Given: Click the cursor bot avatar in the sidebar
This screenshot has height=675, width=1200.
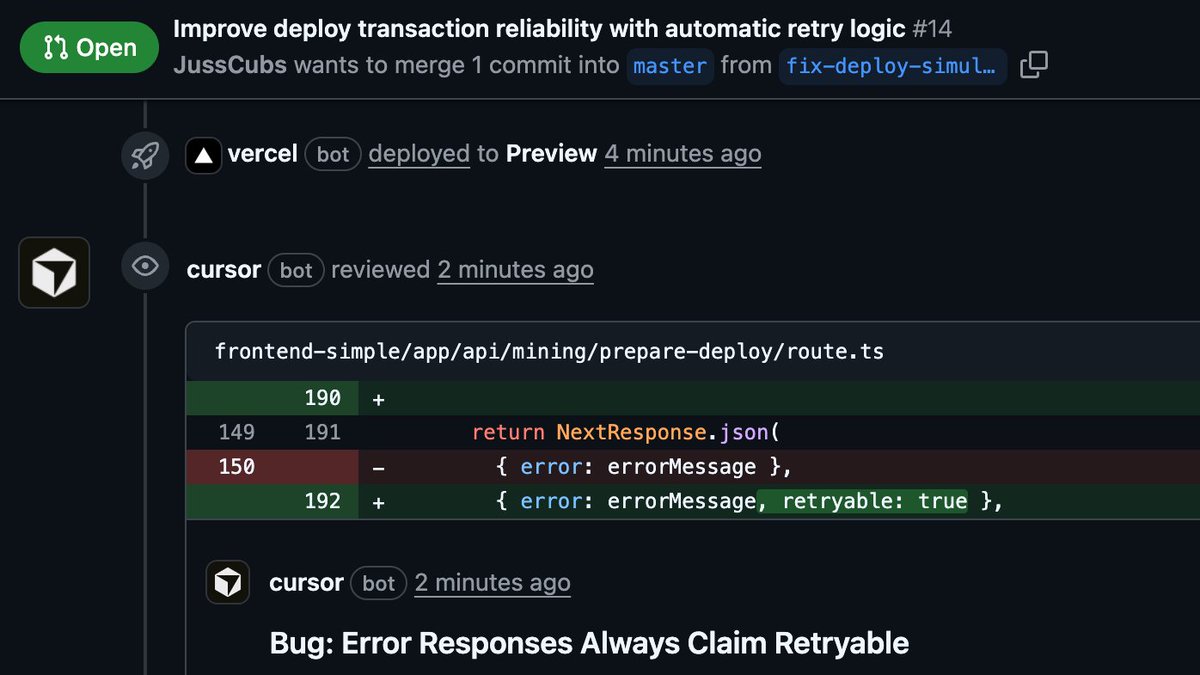Looking at the screenshot, I should (x=53, y=272).
